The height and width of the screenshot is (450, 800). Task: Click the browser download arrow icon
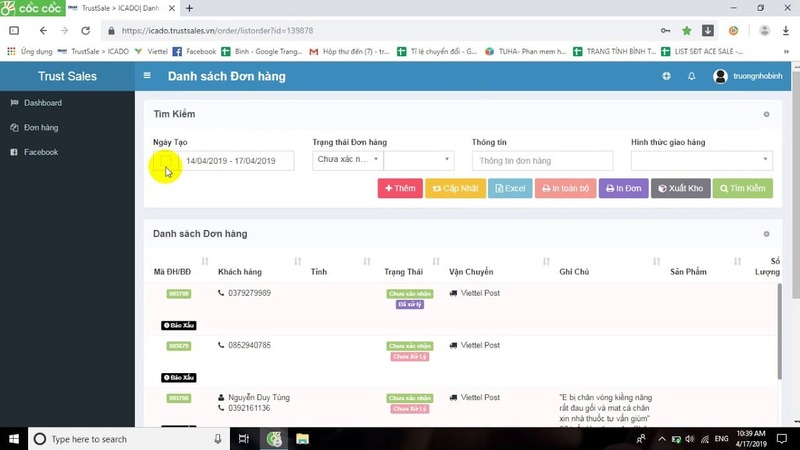[x=708, y=31]
